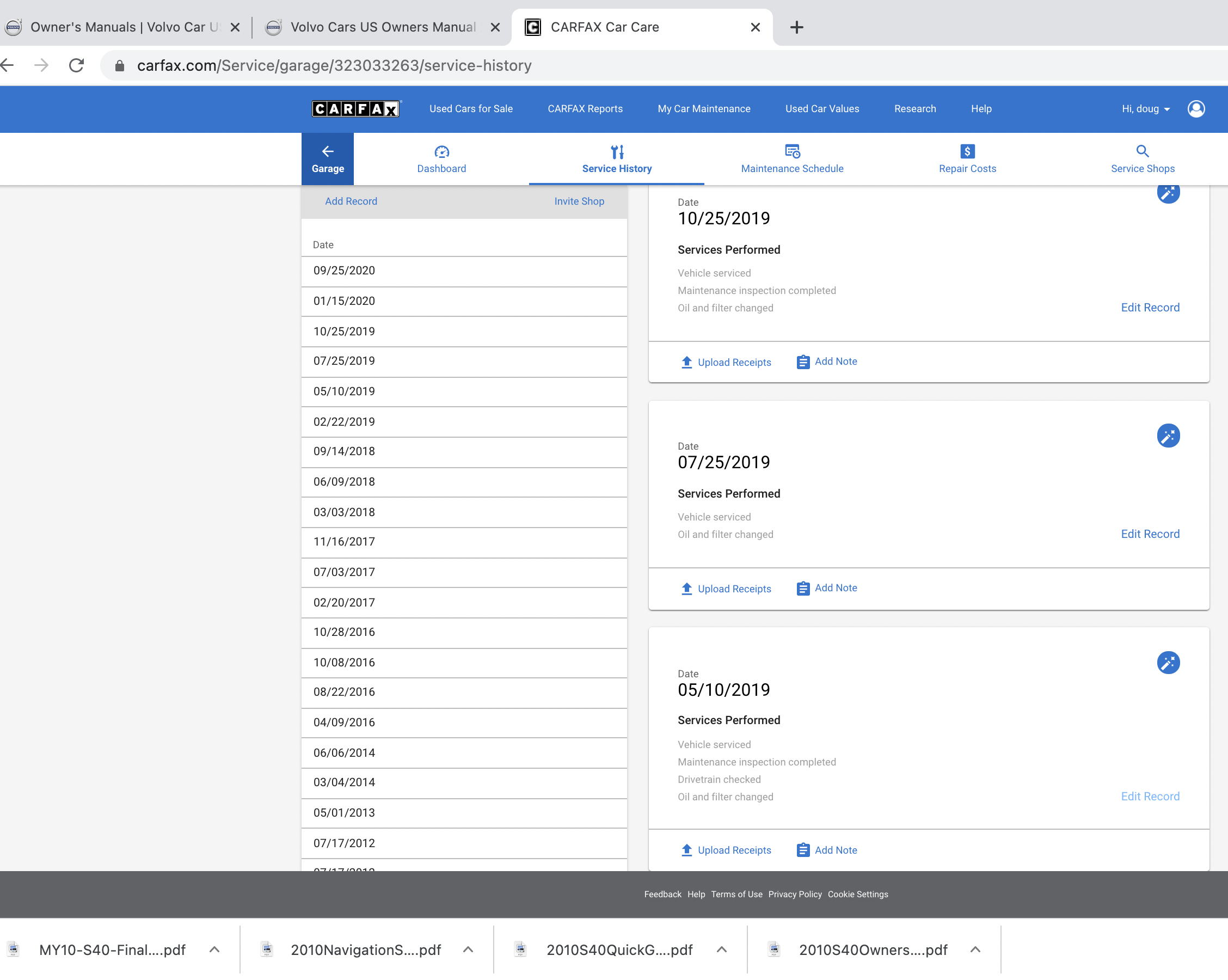Click the browser forward arrow
Image resolution: width=1228 pixels, height=980 pixels.
(x=41, y=65)
